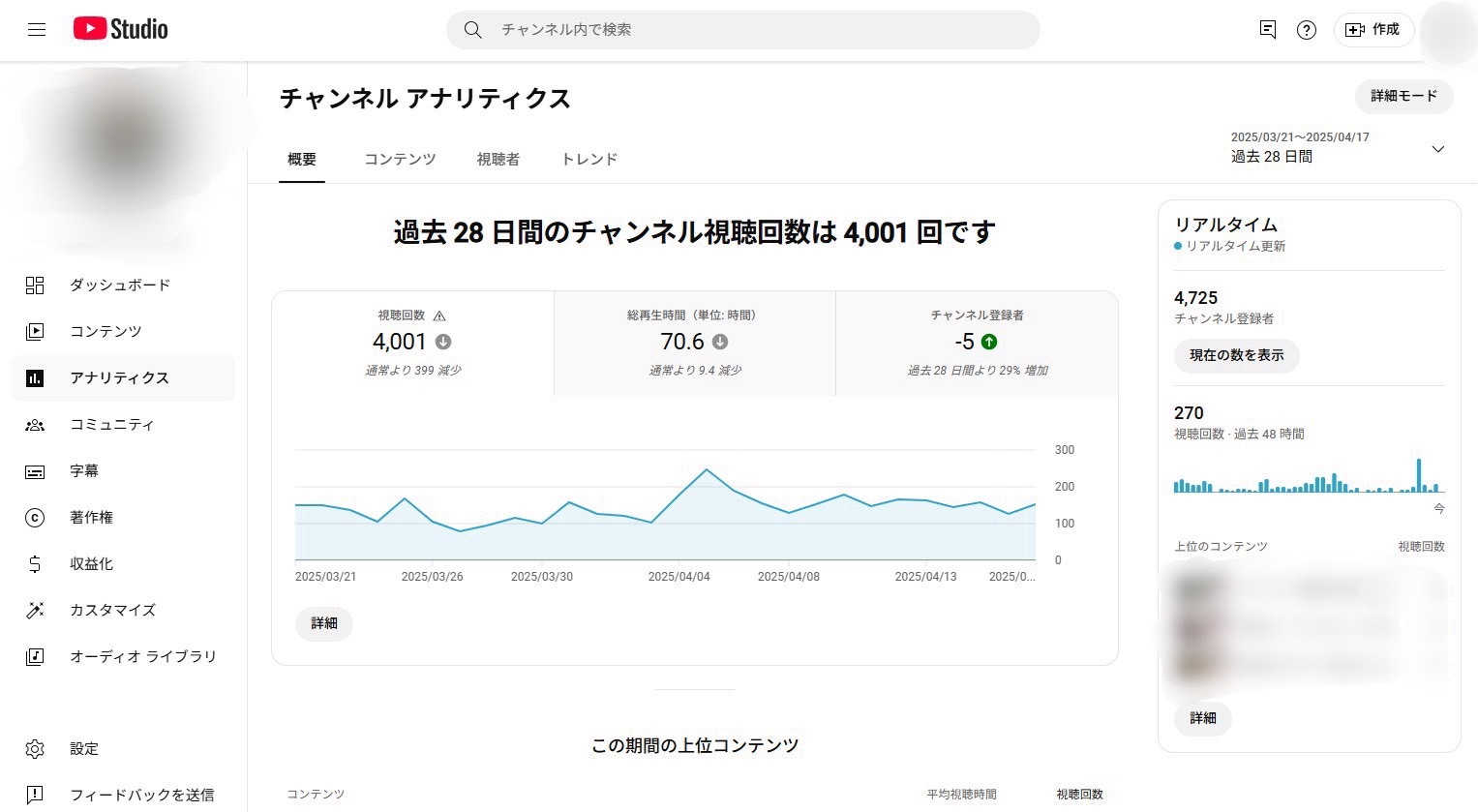Open the Settings gear icon
The width and height of the screenshot is (1478, 812).
click(x=36, y=748)
